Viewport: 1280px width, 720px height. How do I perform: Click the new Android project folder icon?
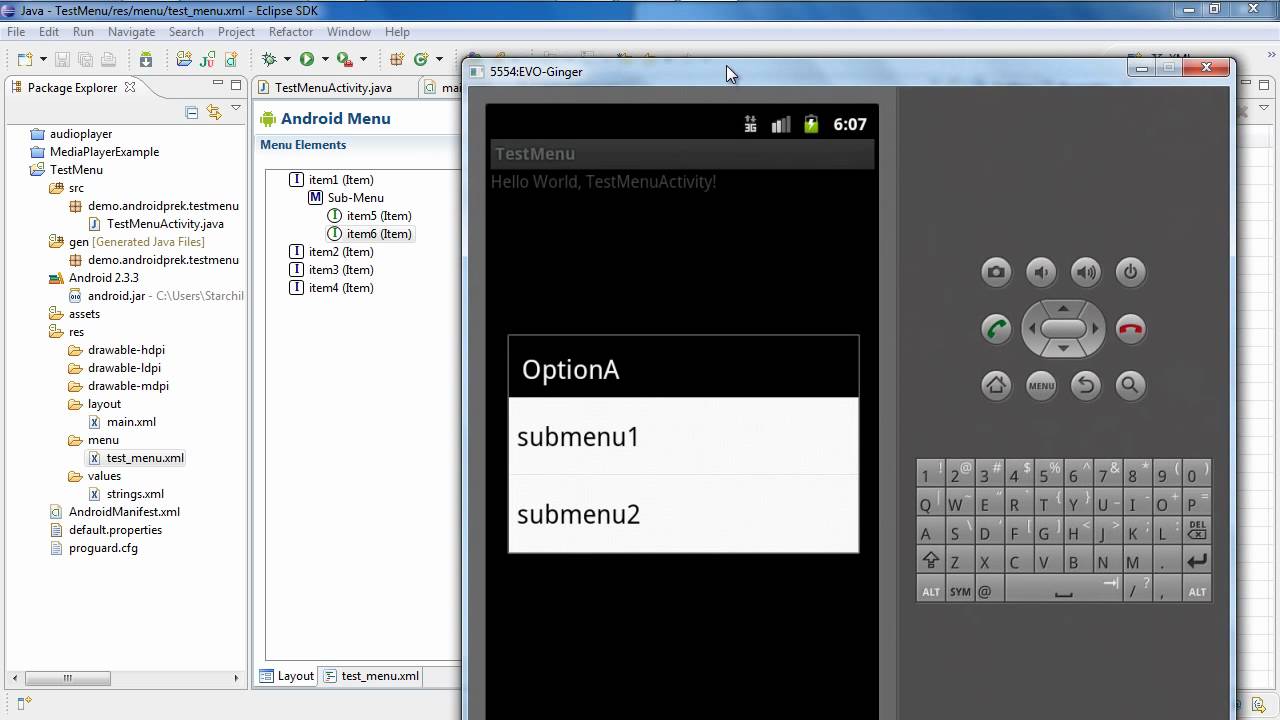pyautogui.click(x=184, y=60)
